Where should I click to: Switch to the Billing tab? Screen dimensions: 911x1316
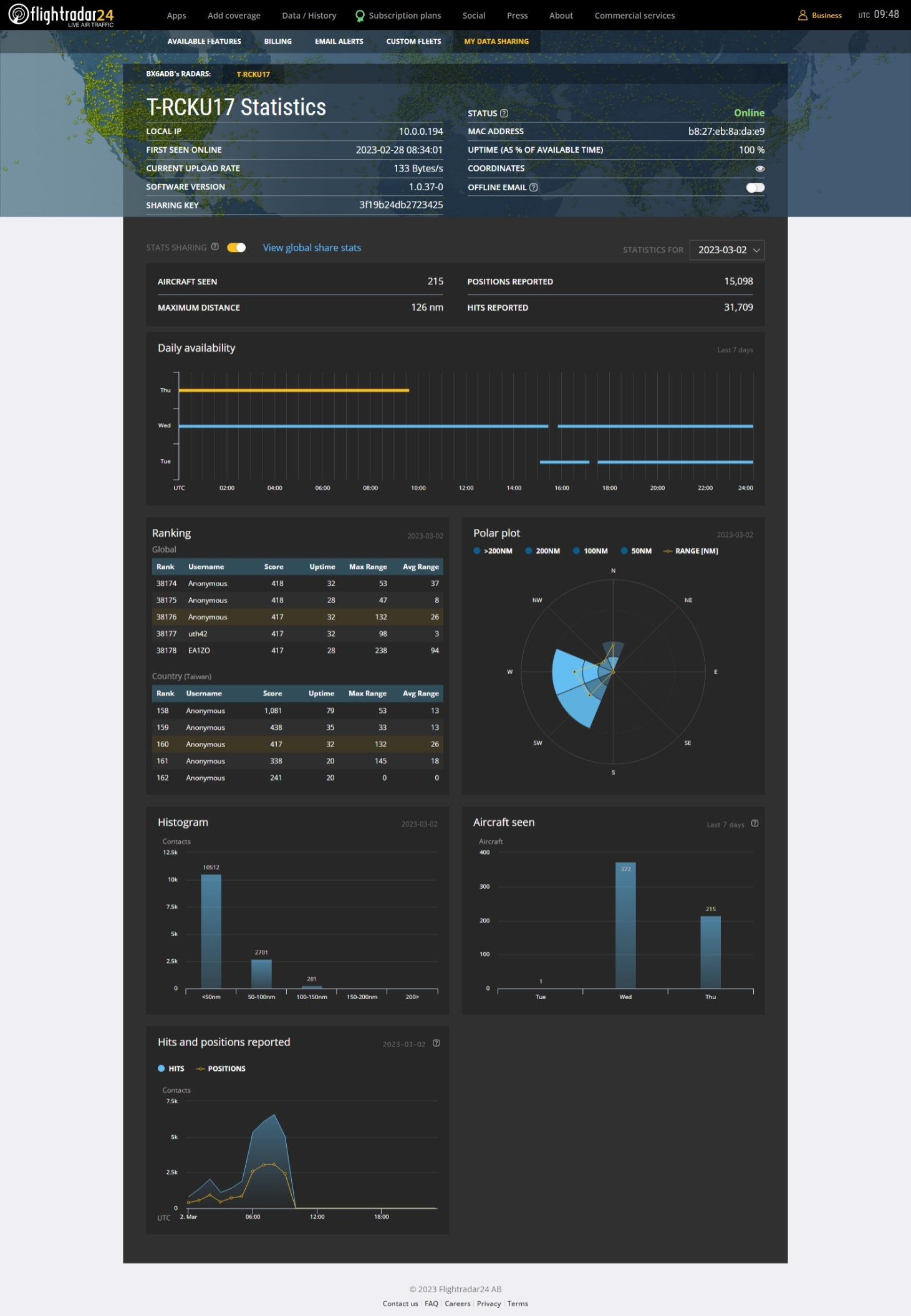tap(277, 42)
